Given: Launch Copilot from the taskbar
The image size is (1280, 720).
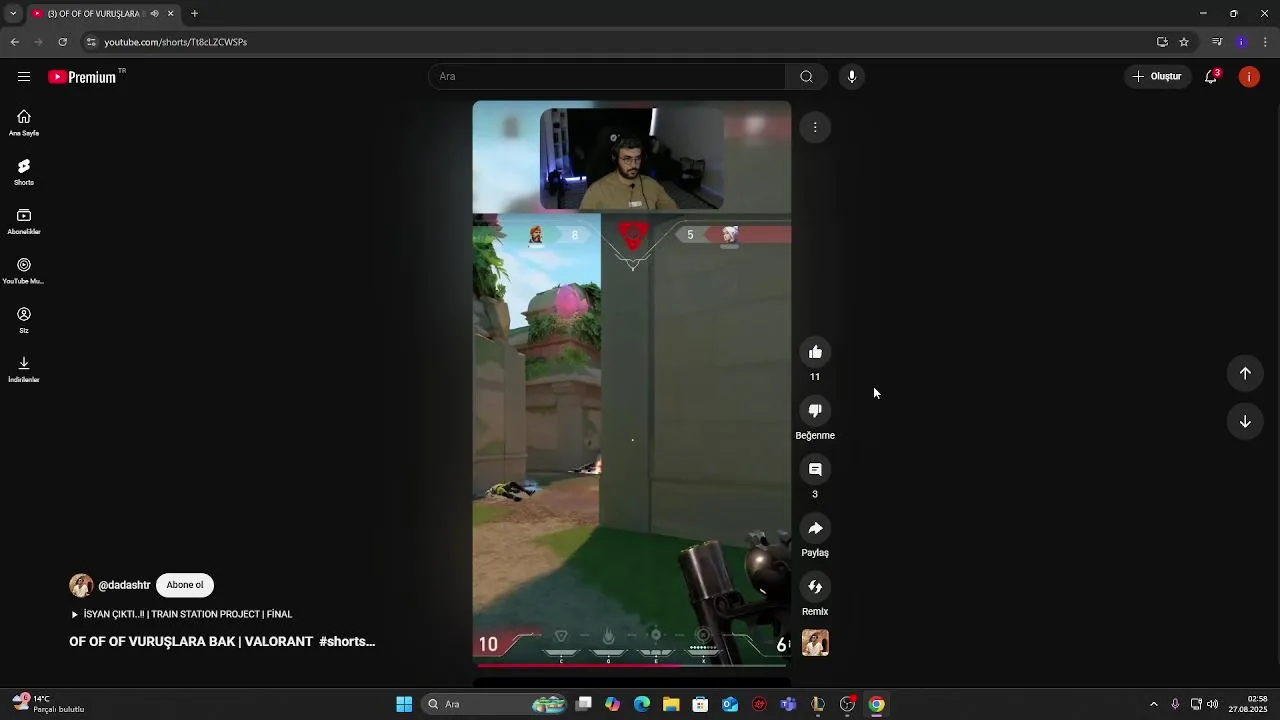Looking at the screenshot, I should tap(613, 704).
